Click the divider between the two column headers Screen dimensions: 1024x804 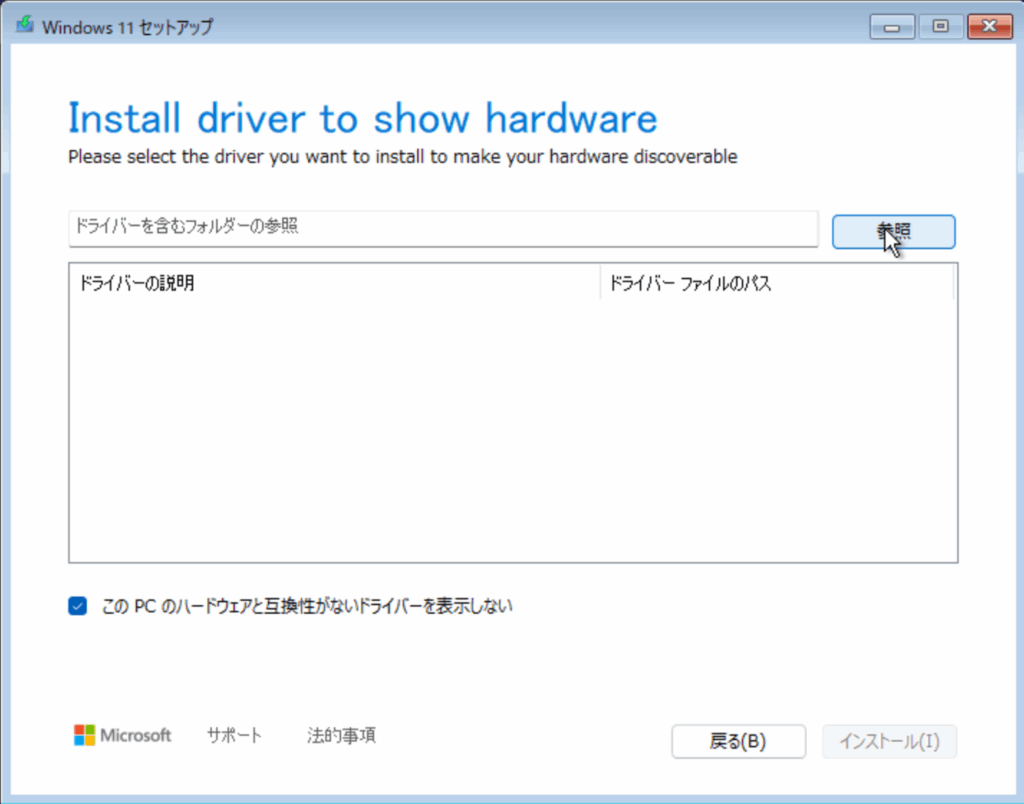(x=600, y=283)
